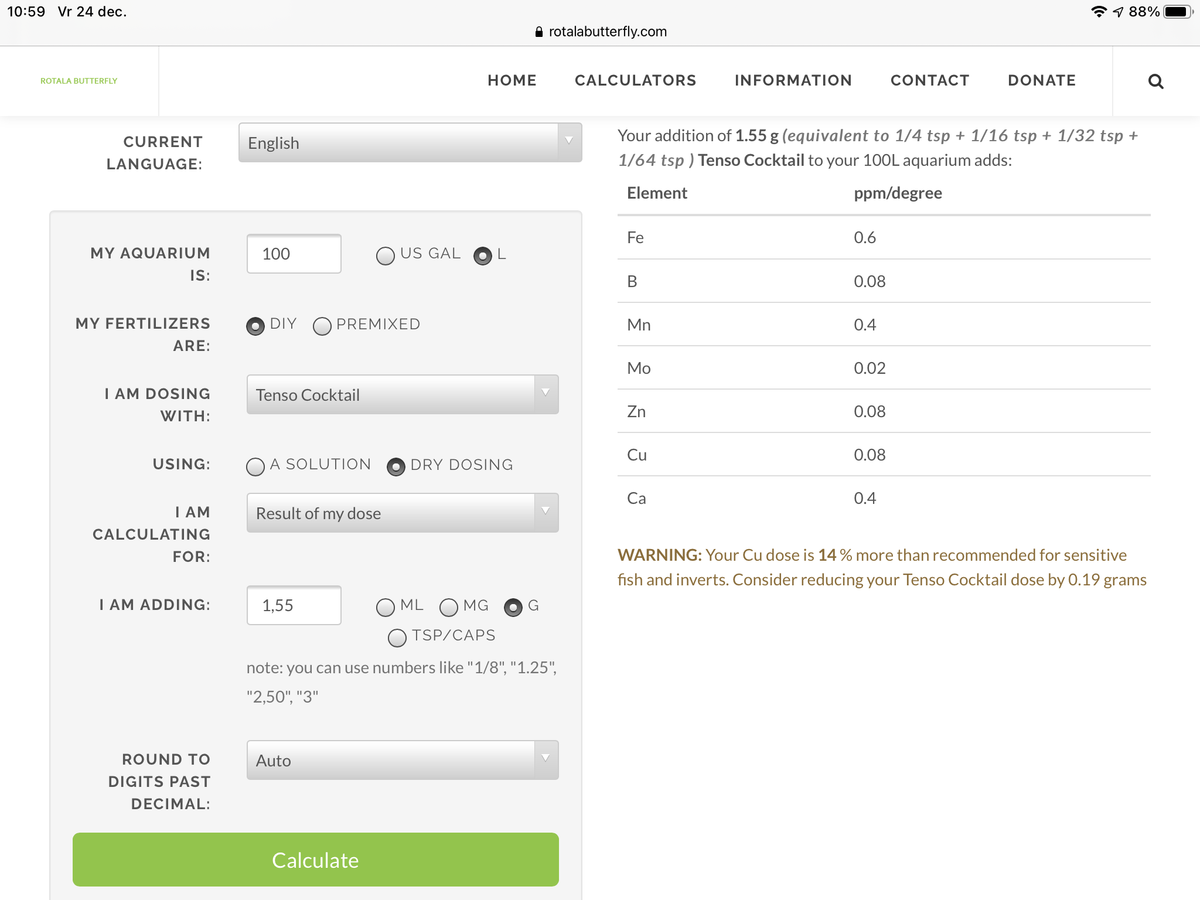
Task: Switch dose unit to TSP/CAPS
Action: point(397,637)
